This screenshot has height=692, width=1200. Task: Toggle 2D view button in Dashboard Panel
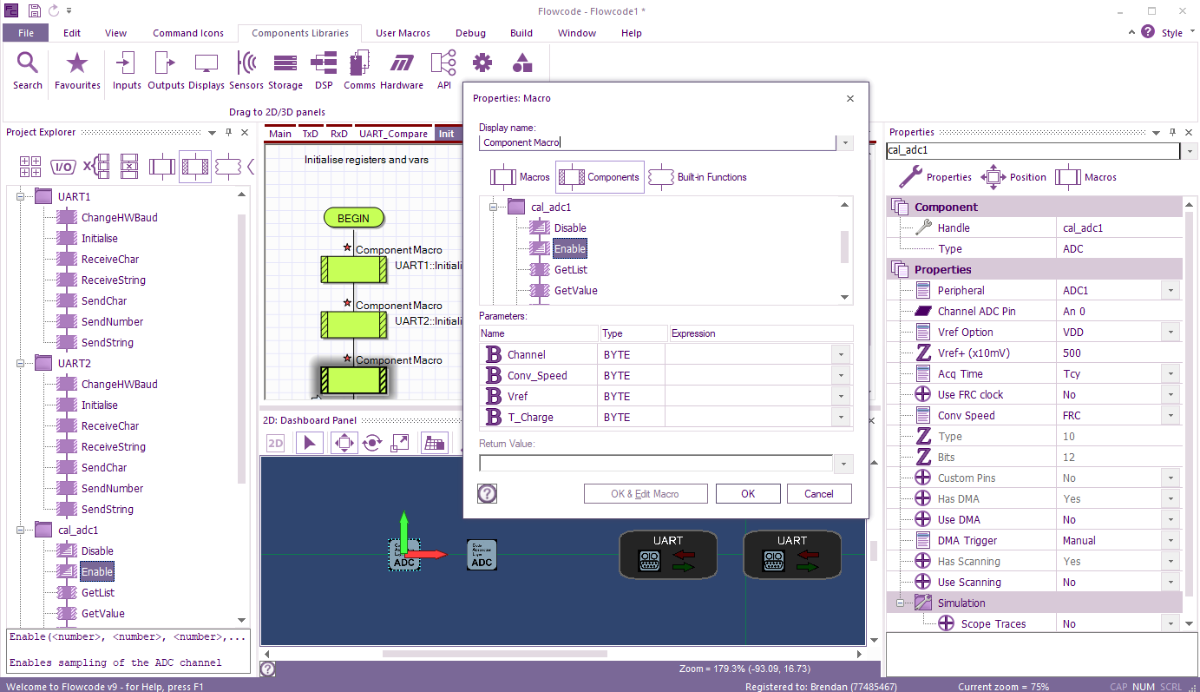point(273,443)
